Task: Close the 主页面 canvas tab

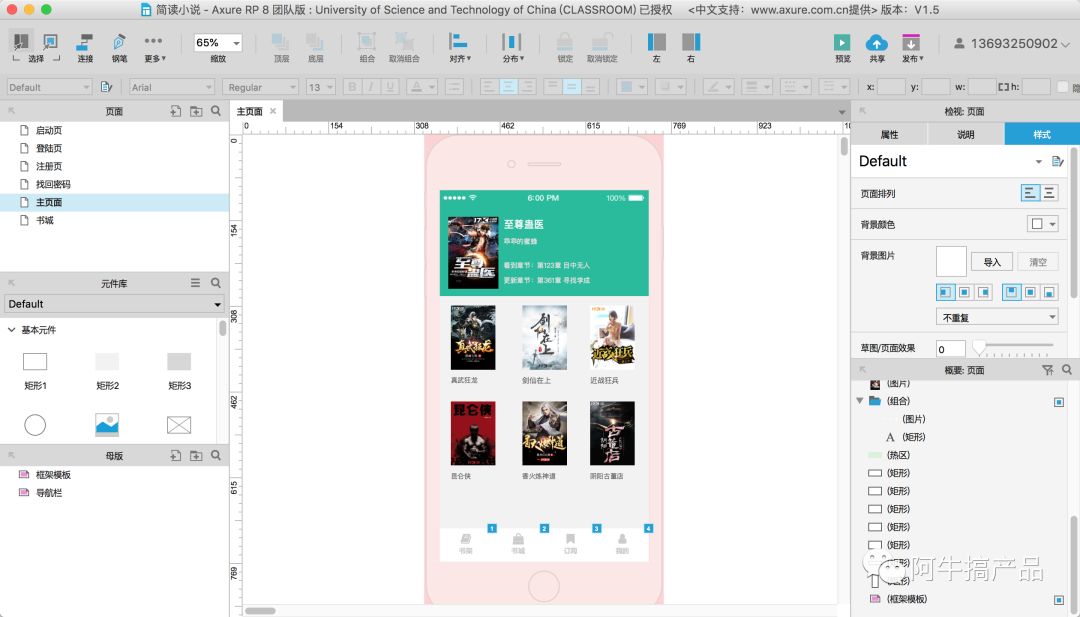Action: (273, 111)
